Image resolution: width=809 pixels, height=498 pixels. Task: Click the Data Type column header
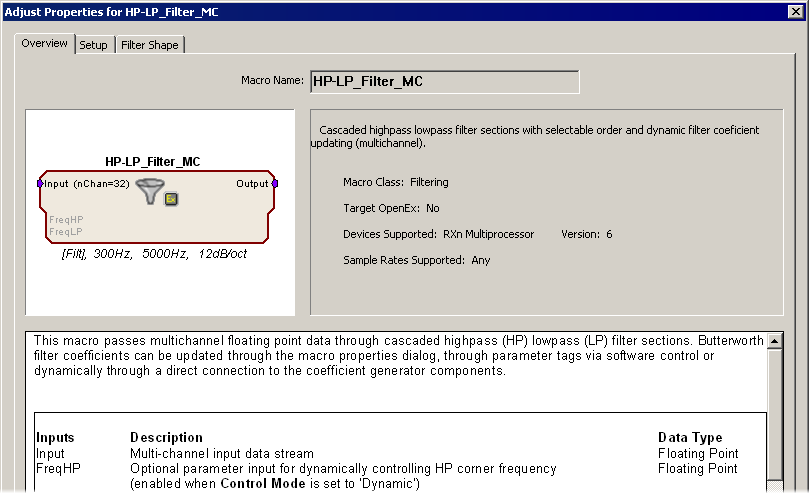(690, 438)
